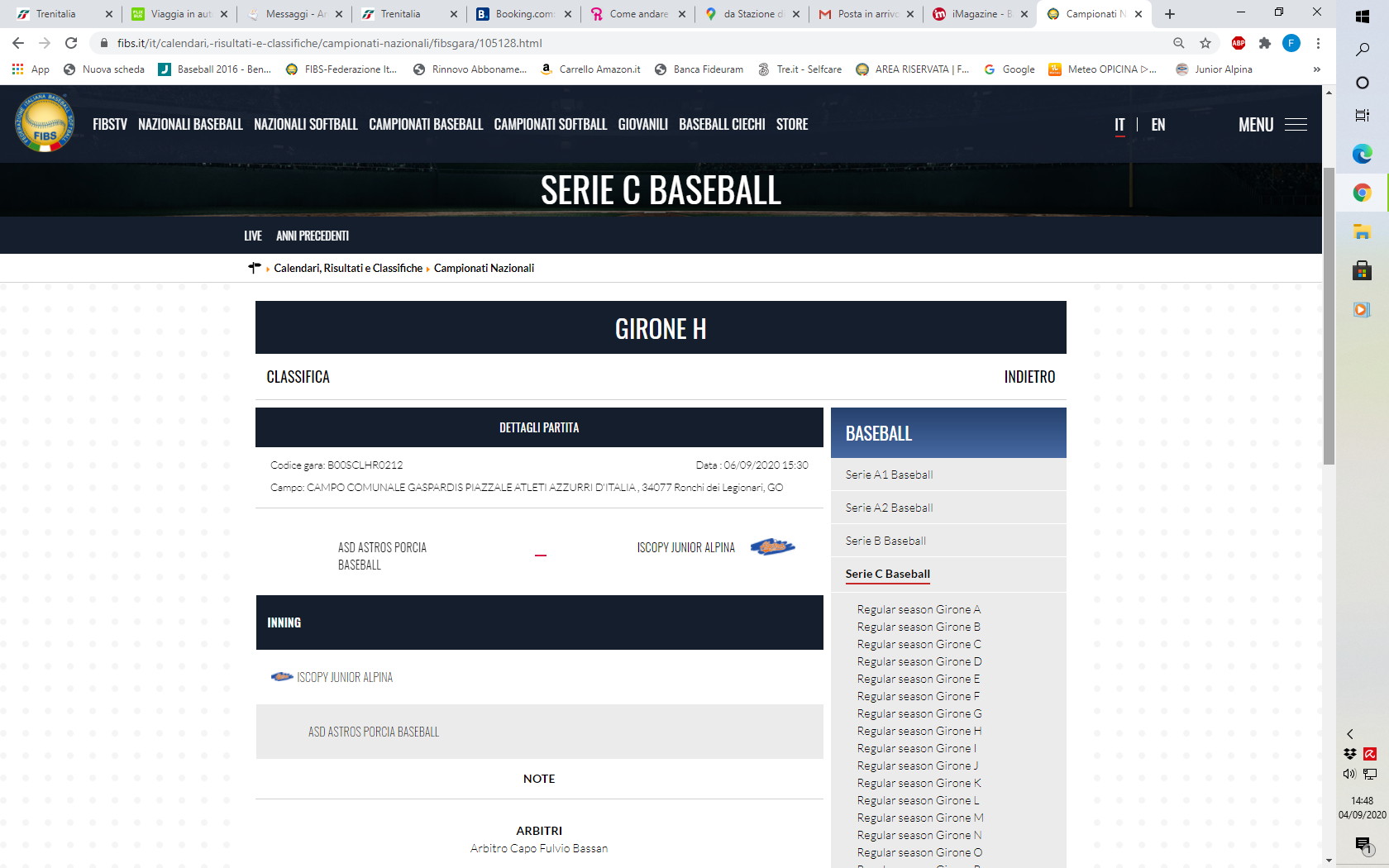Click the volume speaker tray icon

coord(1350,774)
